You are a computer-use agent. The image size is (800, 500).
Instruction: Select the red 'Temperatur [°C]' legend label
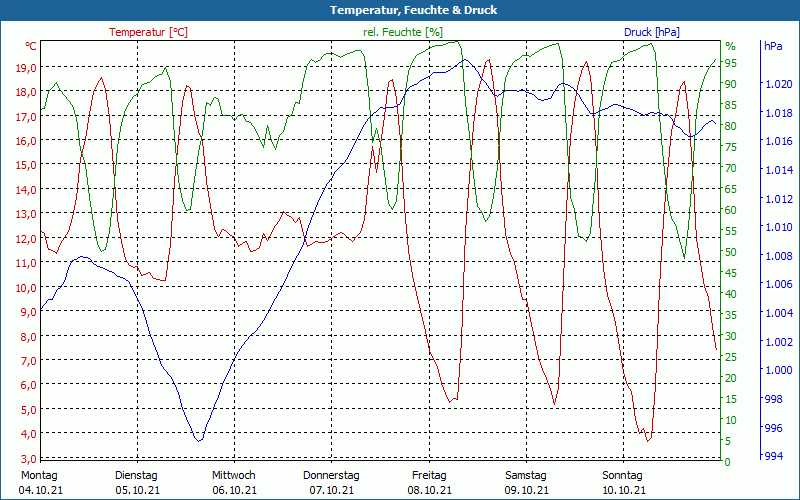click(x=148, y=32)
